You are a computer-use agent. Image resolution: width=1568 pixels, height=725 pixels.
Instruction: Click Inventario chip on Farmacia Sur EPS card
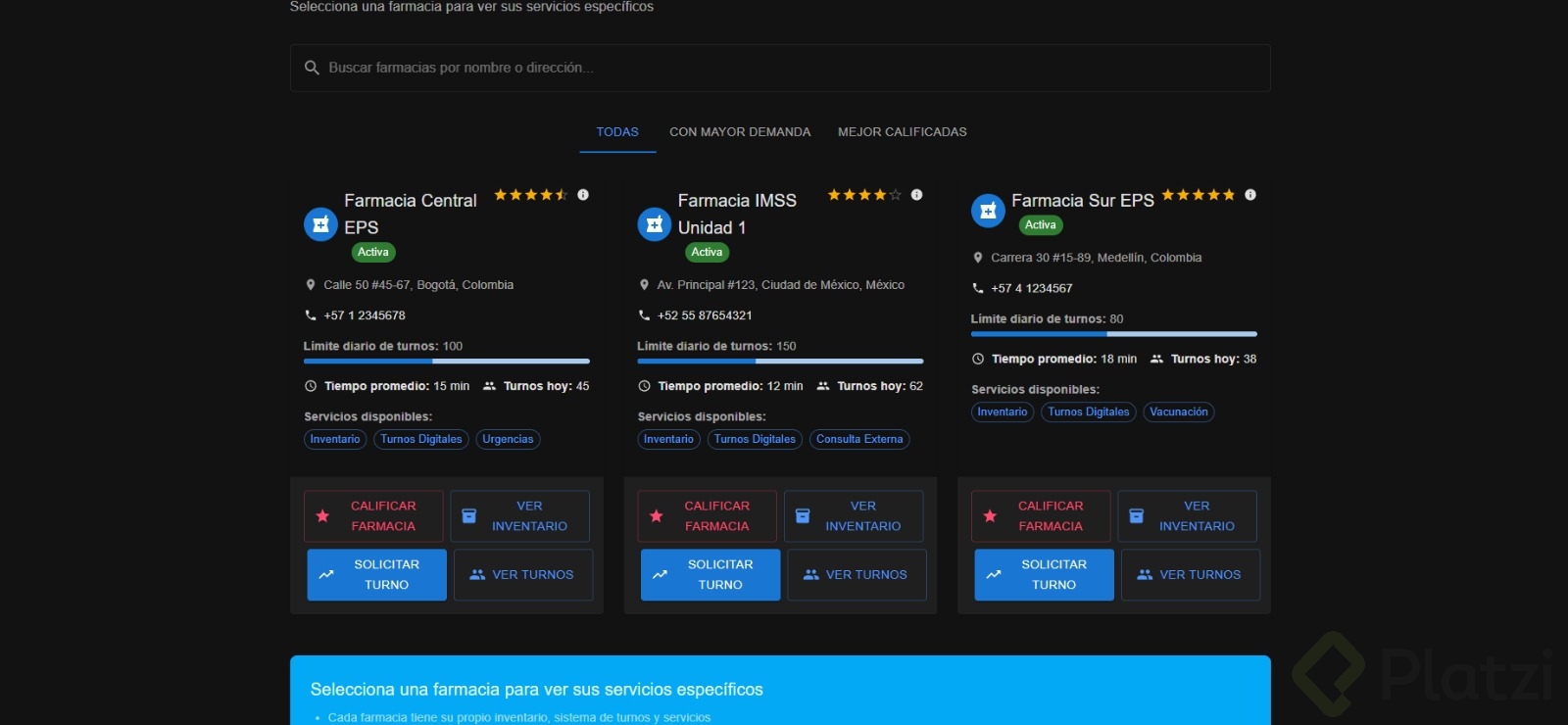coord(1003,412)
